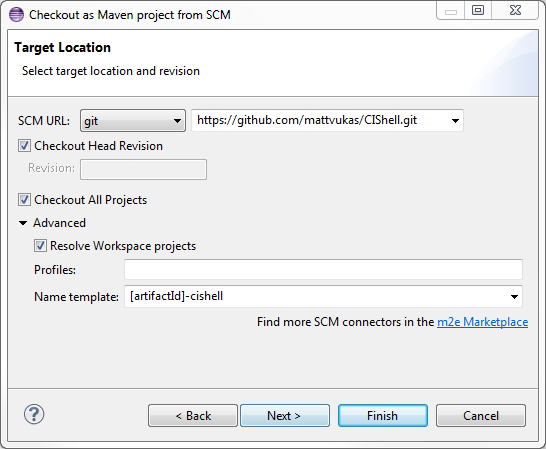The width and height of the screenshot is (546, 449).
Task: Click the help question mark icon
Action: click(34, 415)
